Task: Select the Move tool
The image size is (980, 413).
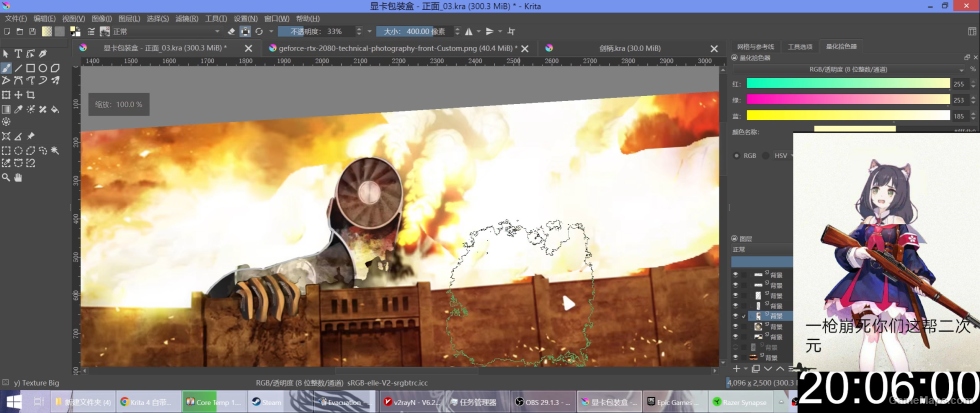Action: 18,95
